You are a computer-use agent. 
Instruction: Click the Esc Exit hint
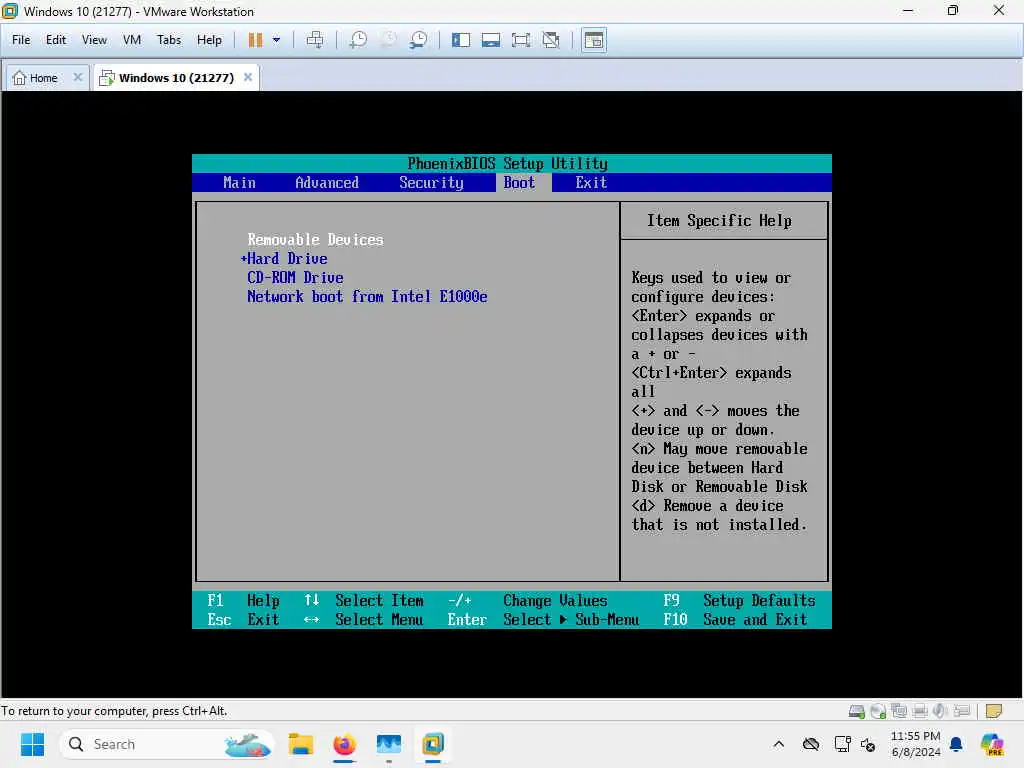pyautogui.click(x=243, y=619)
